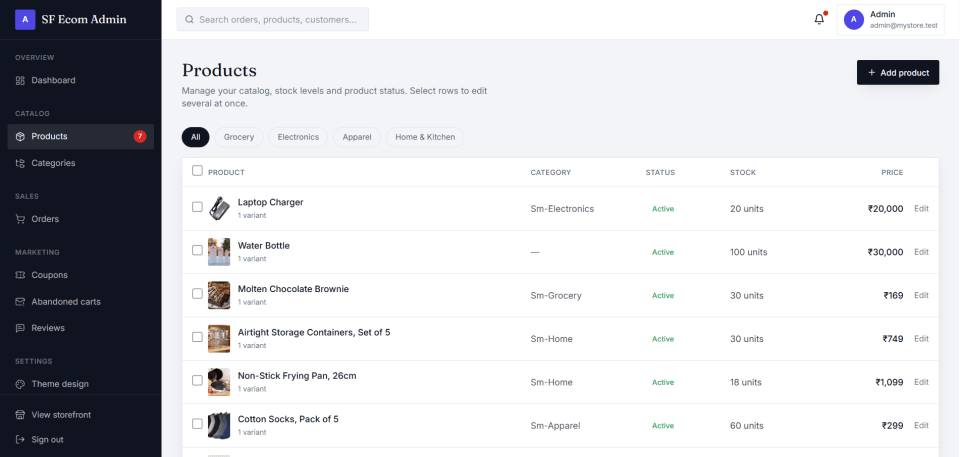Click the SF Ecom Admin logo icon
The image size is (960, 457).
pos(24,20)
